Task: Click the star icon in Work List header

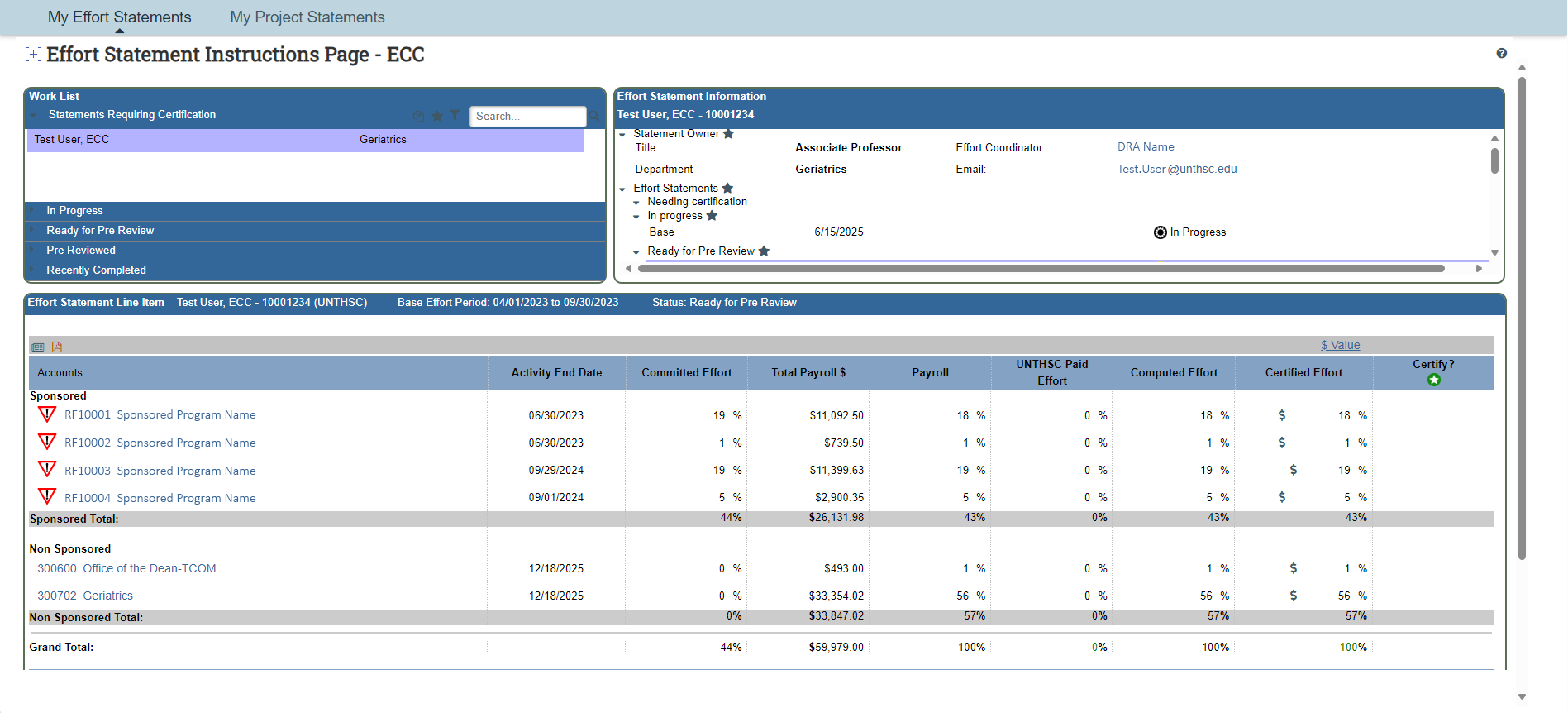Action: click(x=437, y=116)
